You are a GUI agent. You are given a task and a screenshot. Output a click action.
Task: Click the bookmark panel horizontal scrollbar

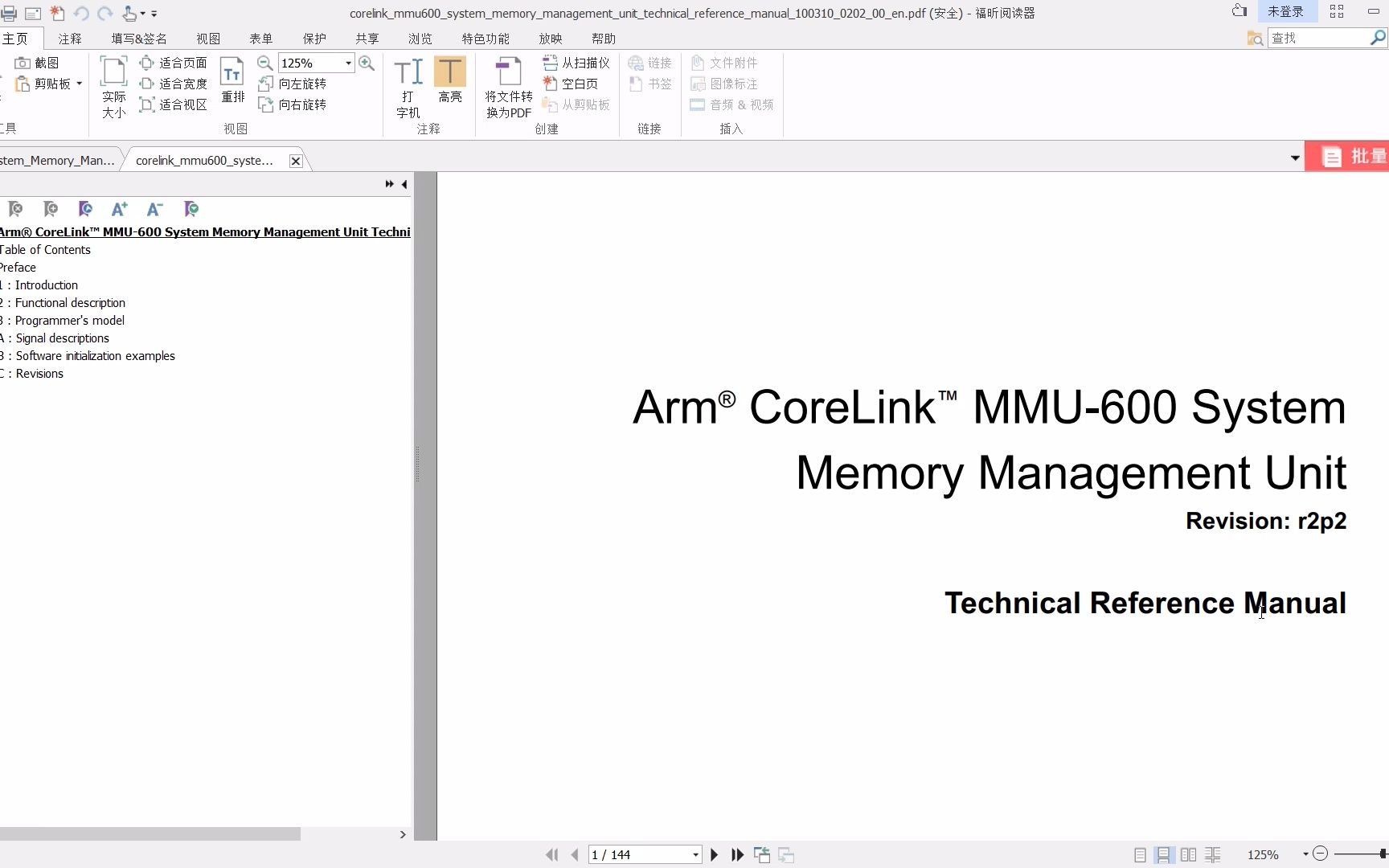(x=150, y=834)
